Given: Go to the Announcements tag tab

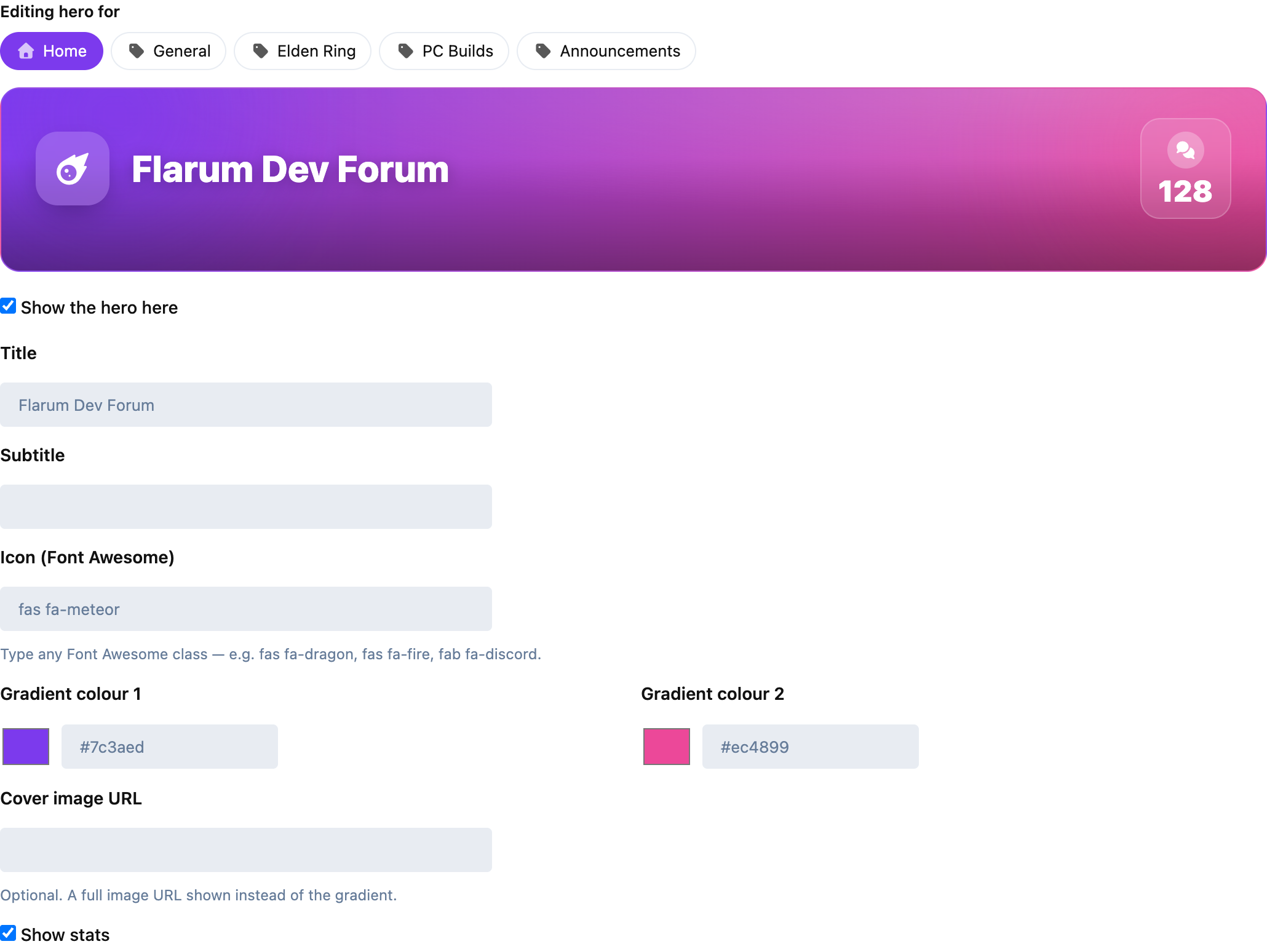Looking at the screenshot, I should 606,51.
